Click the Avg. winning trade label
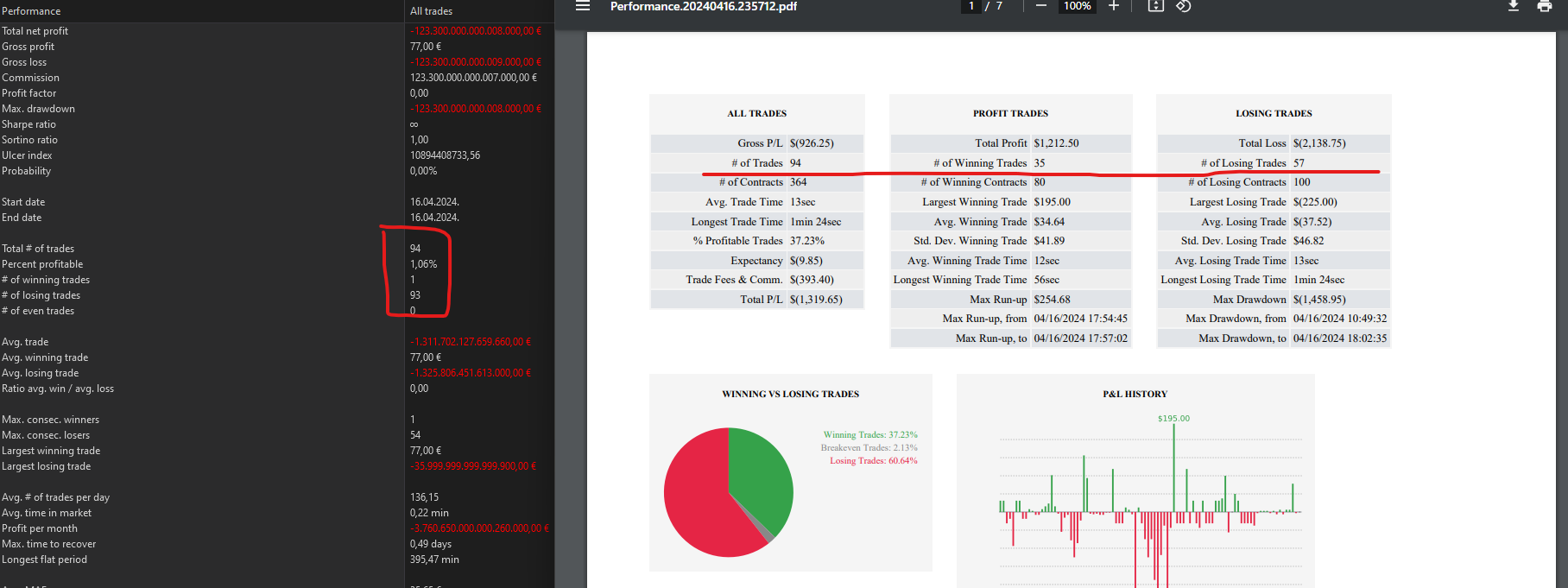Viewport: 1568px width, 588px height. point(45,357)
